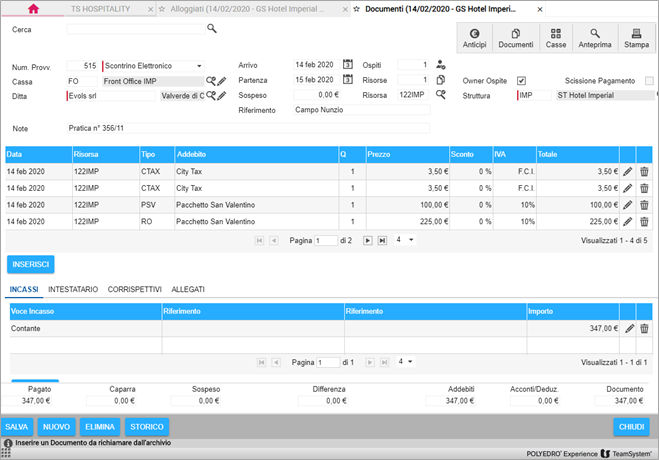Click the Totale column header
Viewport: 659px width, 460px height.
coord(577,154)
